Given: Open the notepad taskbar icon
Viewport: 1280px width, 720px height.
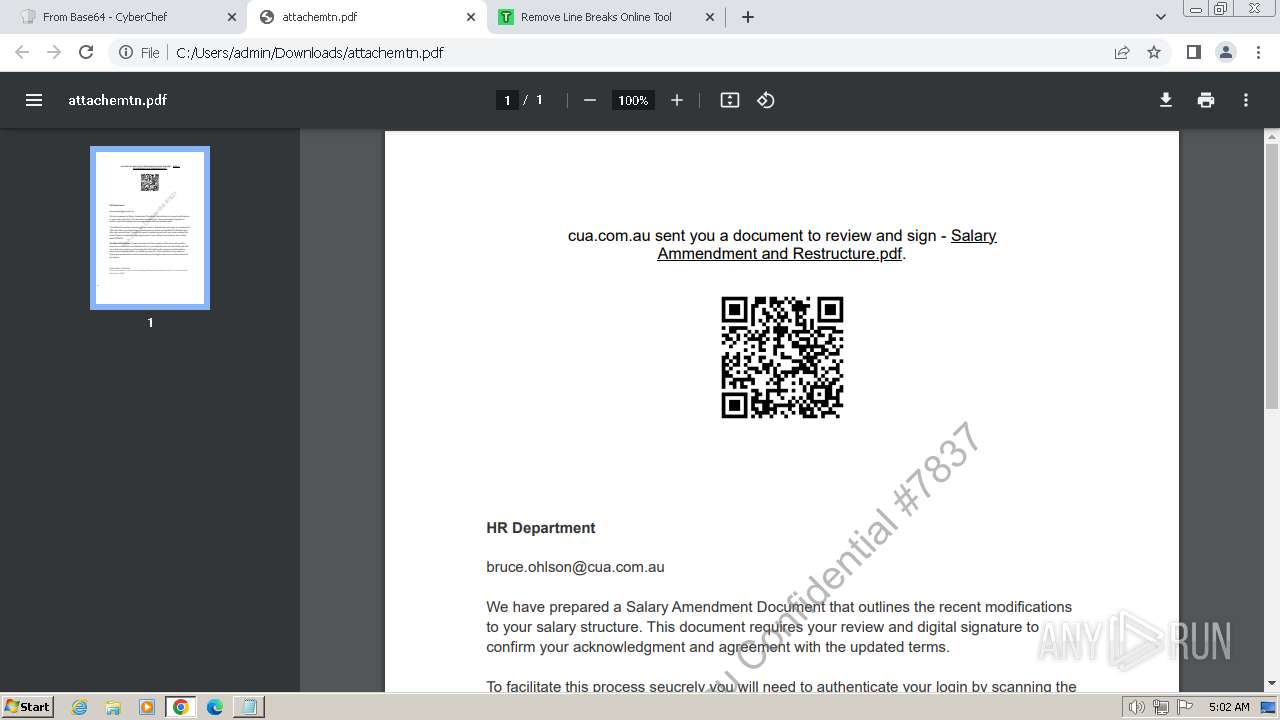Looking at the screenshot, I should click(x=248, y=707).
